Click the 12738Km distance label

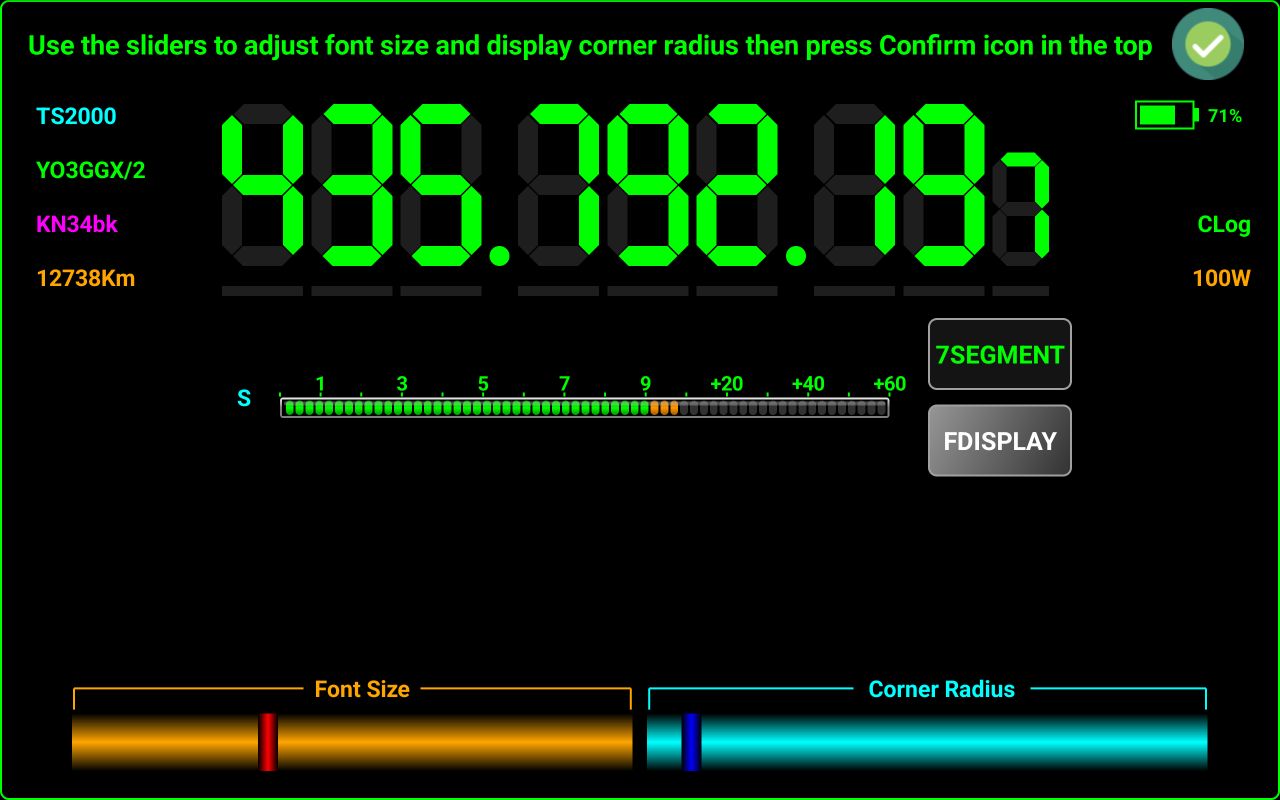(85, 278)
